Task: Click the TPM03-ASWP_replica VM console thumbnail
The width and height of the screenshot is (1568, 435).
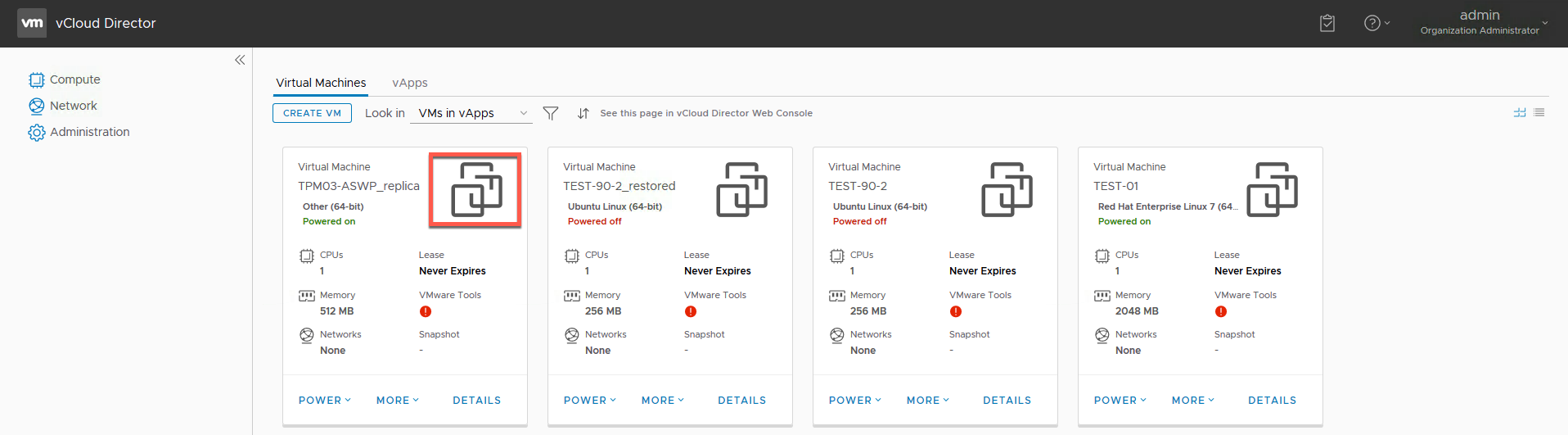Action: (476, 189)
